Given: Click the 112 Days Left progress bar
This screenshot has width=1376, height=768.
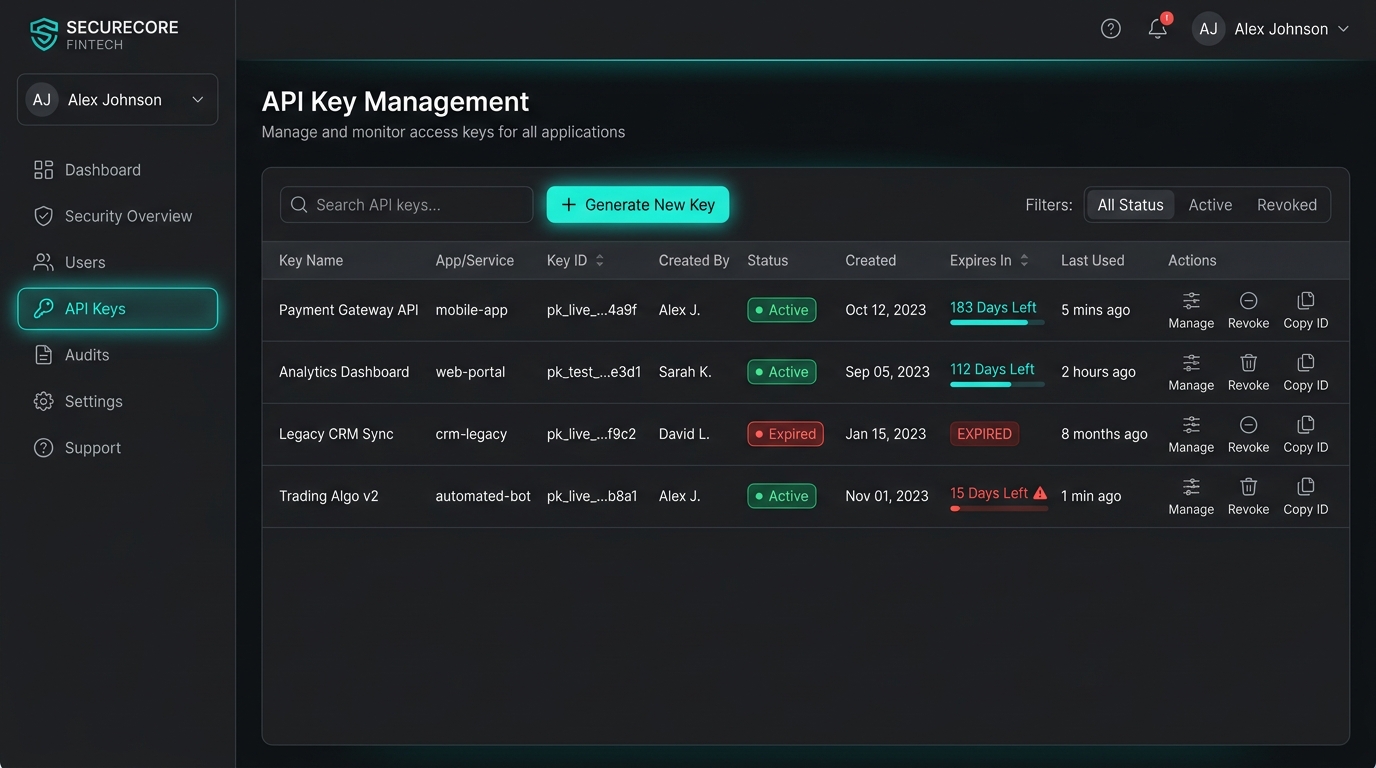Looking at the screenshot, I should coord(997,384).
